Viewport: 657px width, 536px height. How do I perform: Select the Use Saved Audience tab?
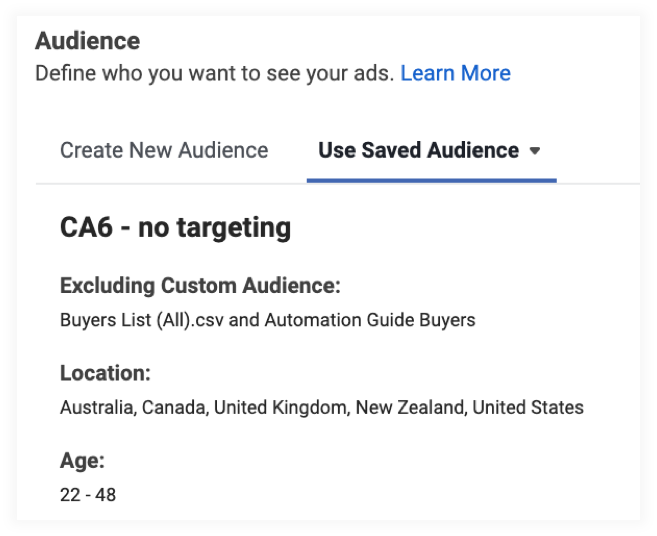pyautogui.click(x=418, y=151)
